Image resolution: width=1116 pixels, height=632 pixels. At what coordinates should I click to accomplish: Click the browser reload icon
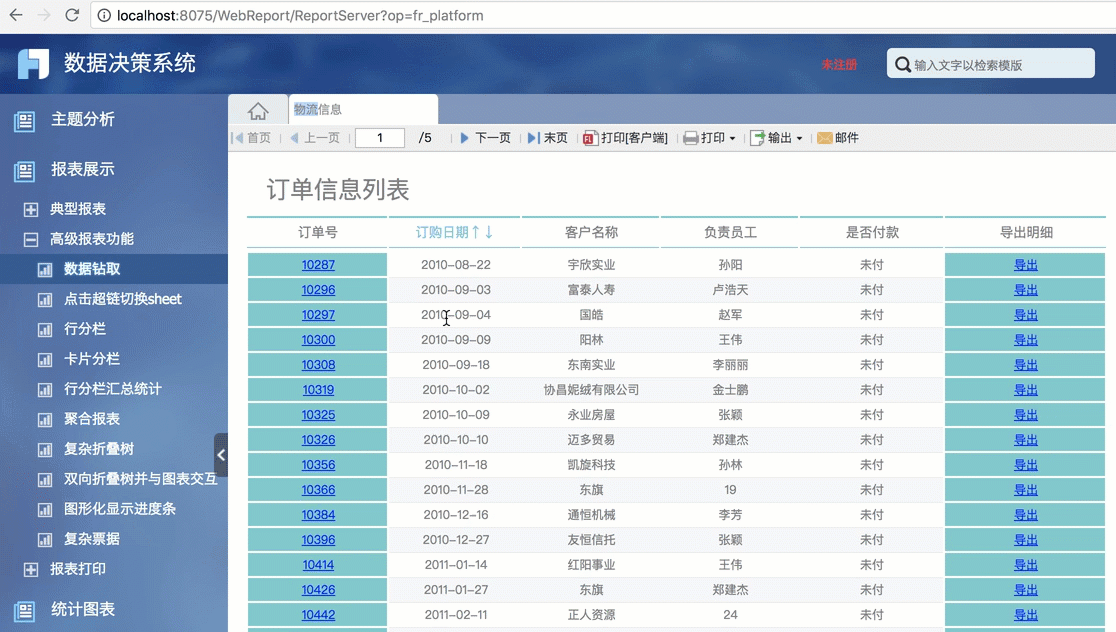[x=72, y=15]
